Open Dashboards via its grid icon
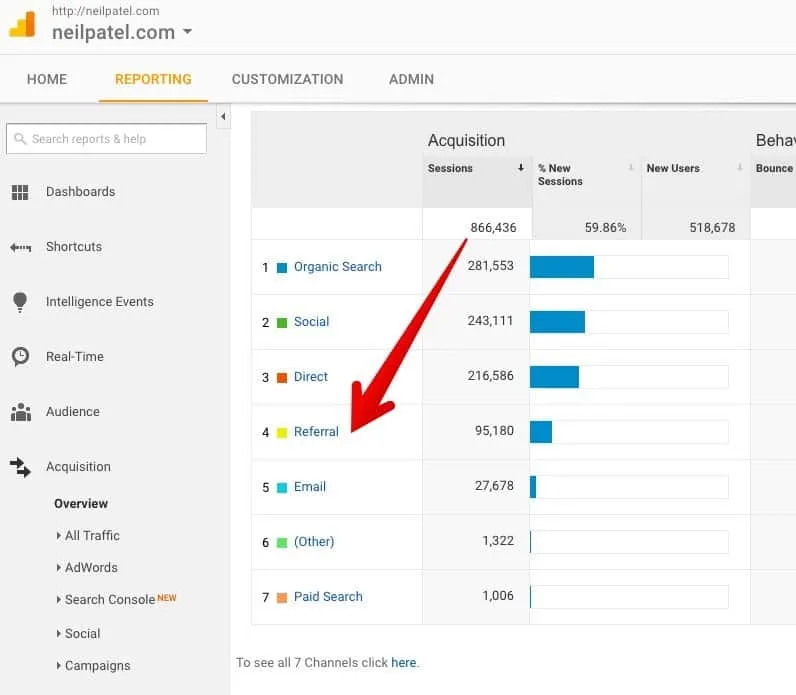 pyautogui.click(x=20, y=192)
